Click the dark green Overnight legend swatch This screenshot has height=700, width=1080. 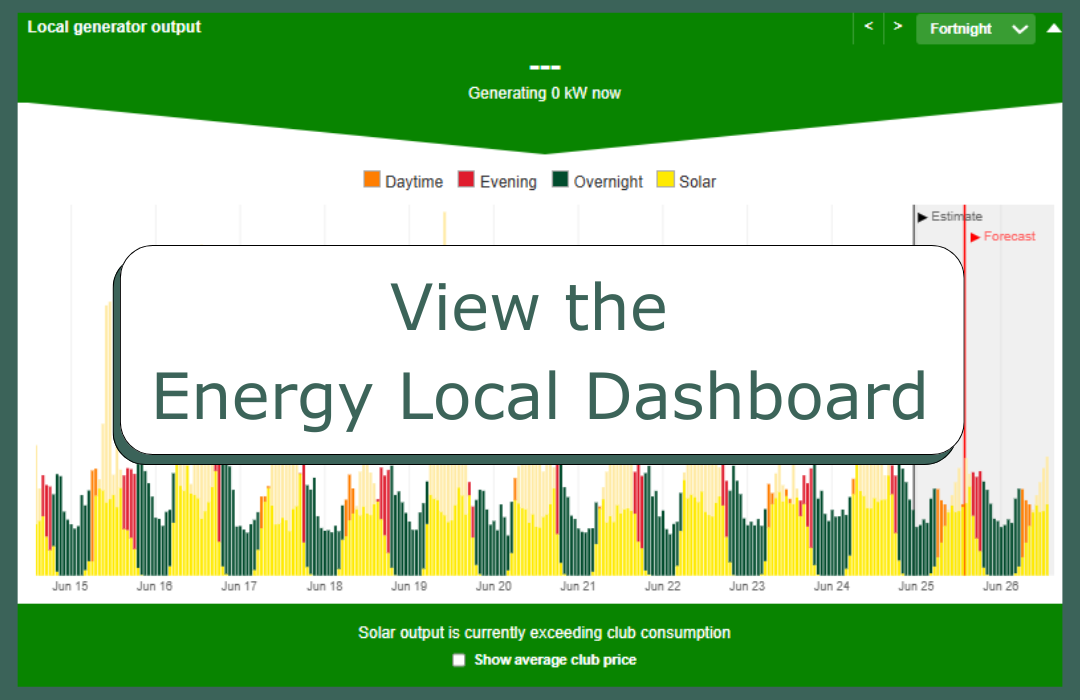point(560,180)
